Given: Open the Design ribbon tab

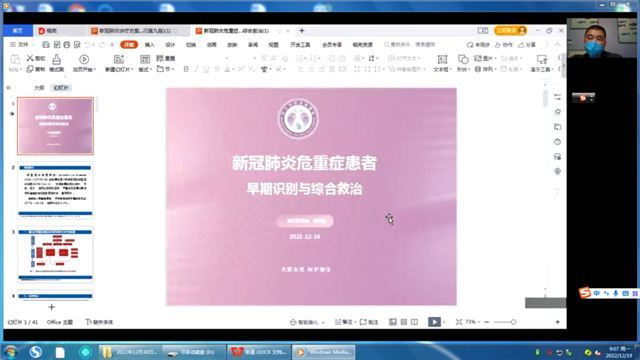Looking at the screenshot, I should tap(170, 44).
